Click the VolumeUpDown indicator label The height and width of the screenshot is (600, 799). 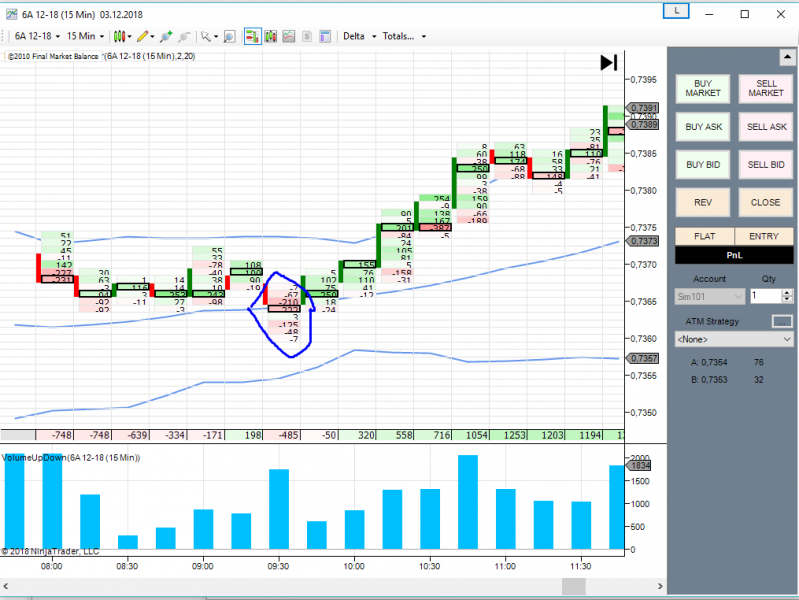click(x=71, y=458)
